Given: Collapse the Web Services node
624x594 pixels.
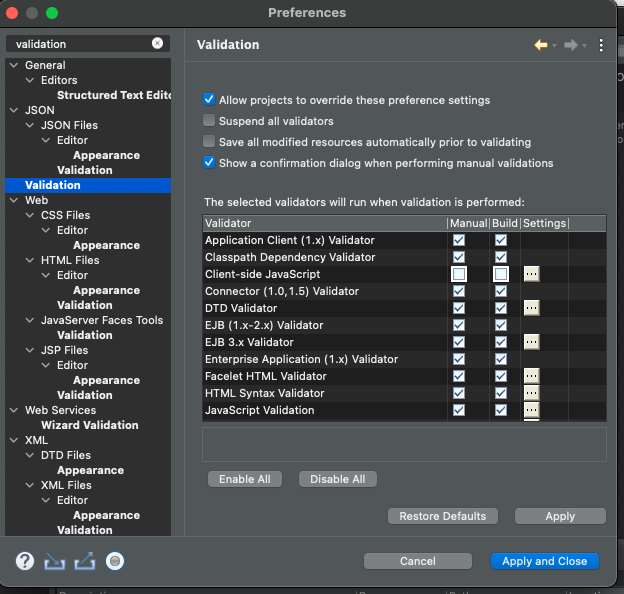Looking at the screenshot, I should pos(14,410).
